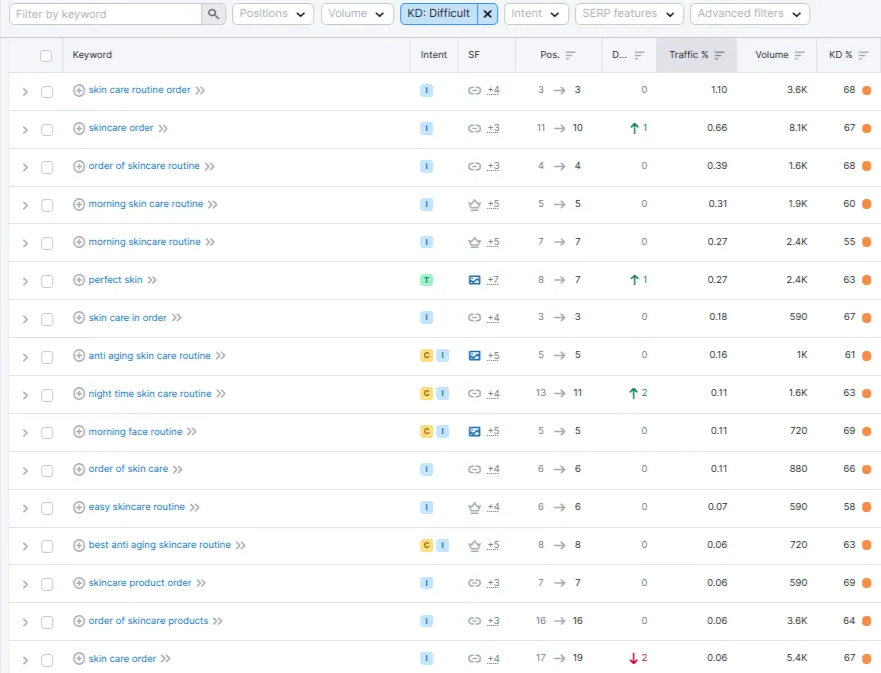This screenshot has height=673, width=881.
Task: Open the Positions filter dropdown
Action: pos(273,14)
